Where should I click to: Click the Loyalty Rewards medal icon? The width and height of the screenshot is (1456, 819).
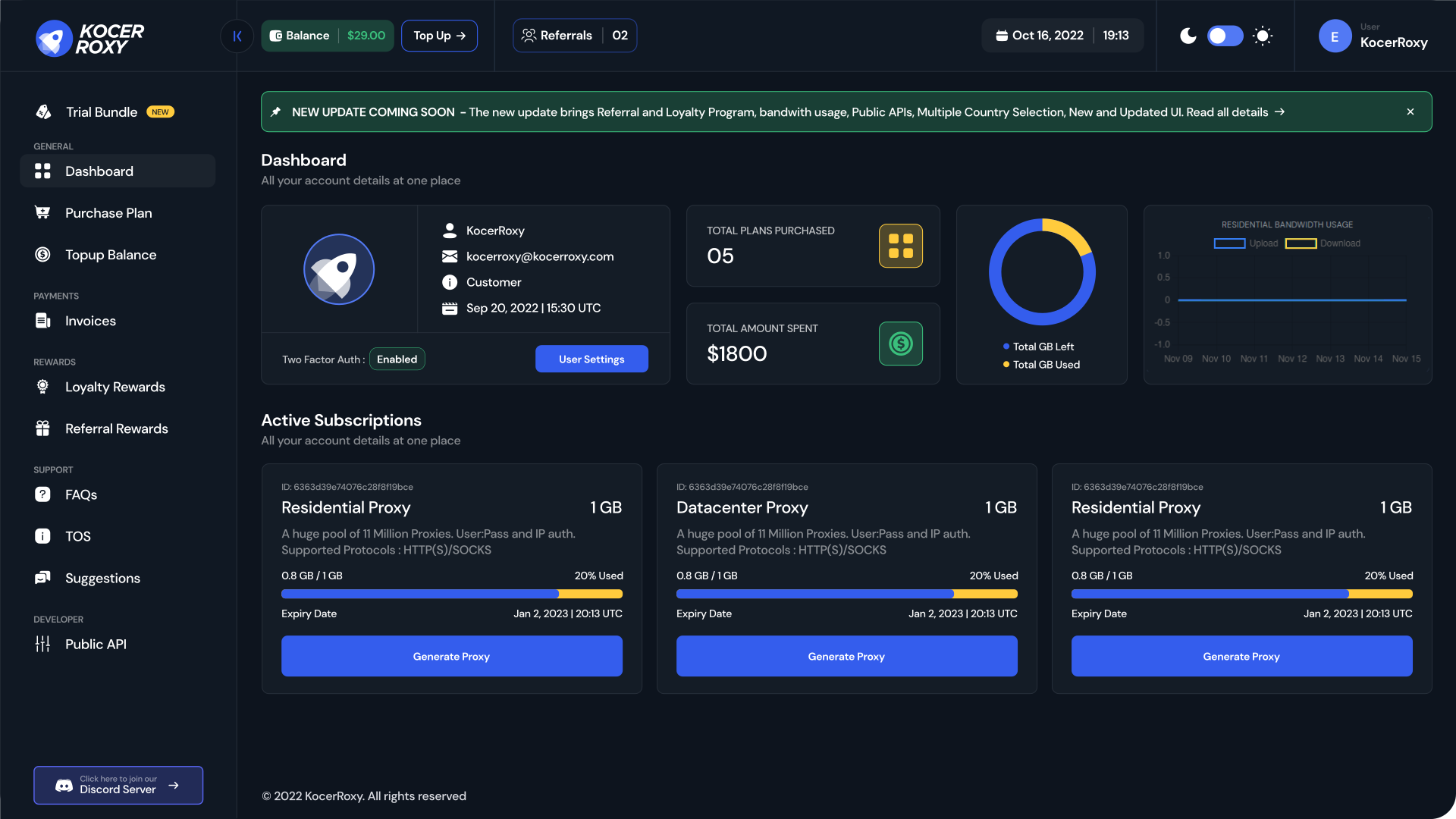[x=42, y=387]
